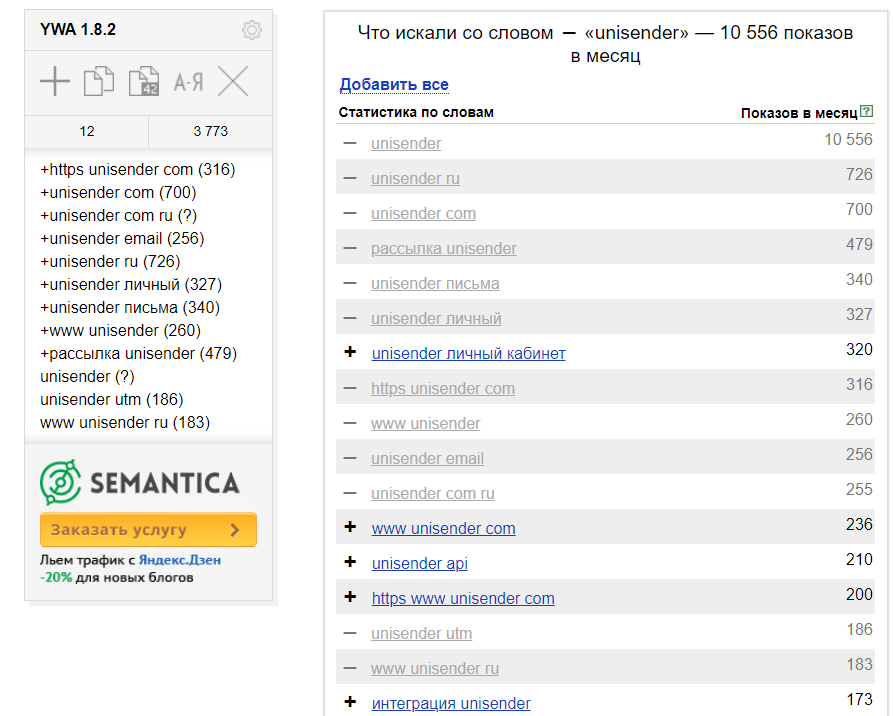
Task: Select '+unisender личный (327)' in YWA list
Action: coord(131,284)
